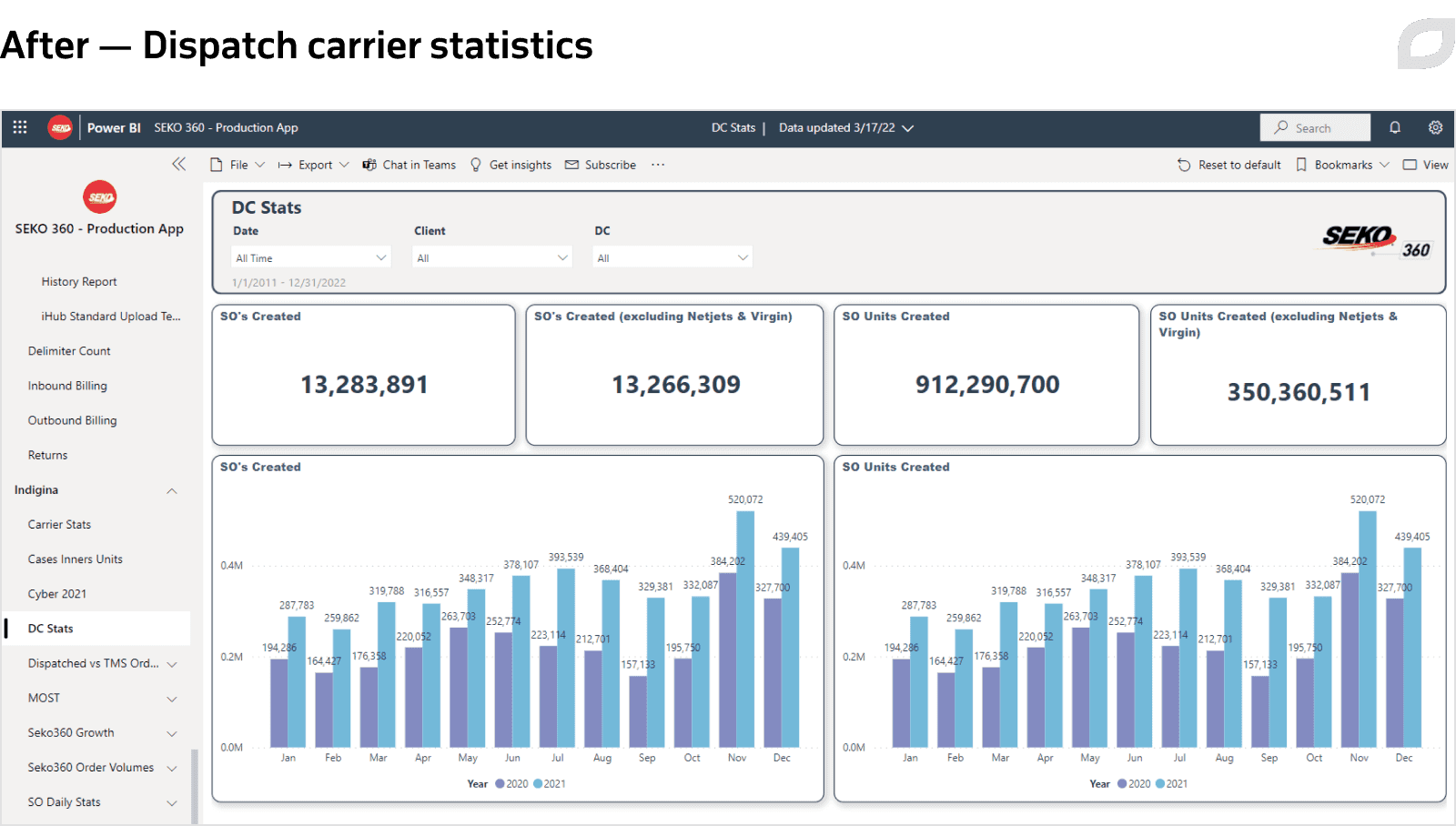
Task: Click 2021 legend swatch in SO Units chart
Action: (1160, 783)
